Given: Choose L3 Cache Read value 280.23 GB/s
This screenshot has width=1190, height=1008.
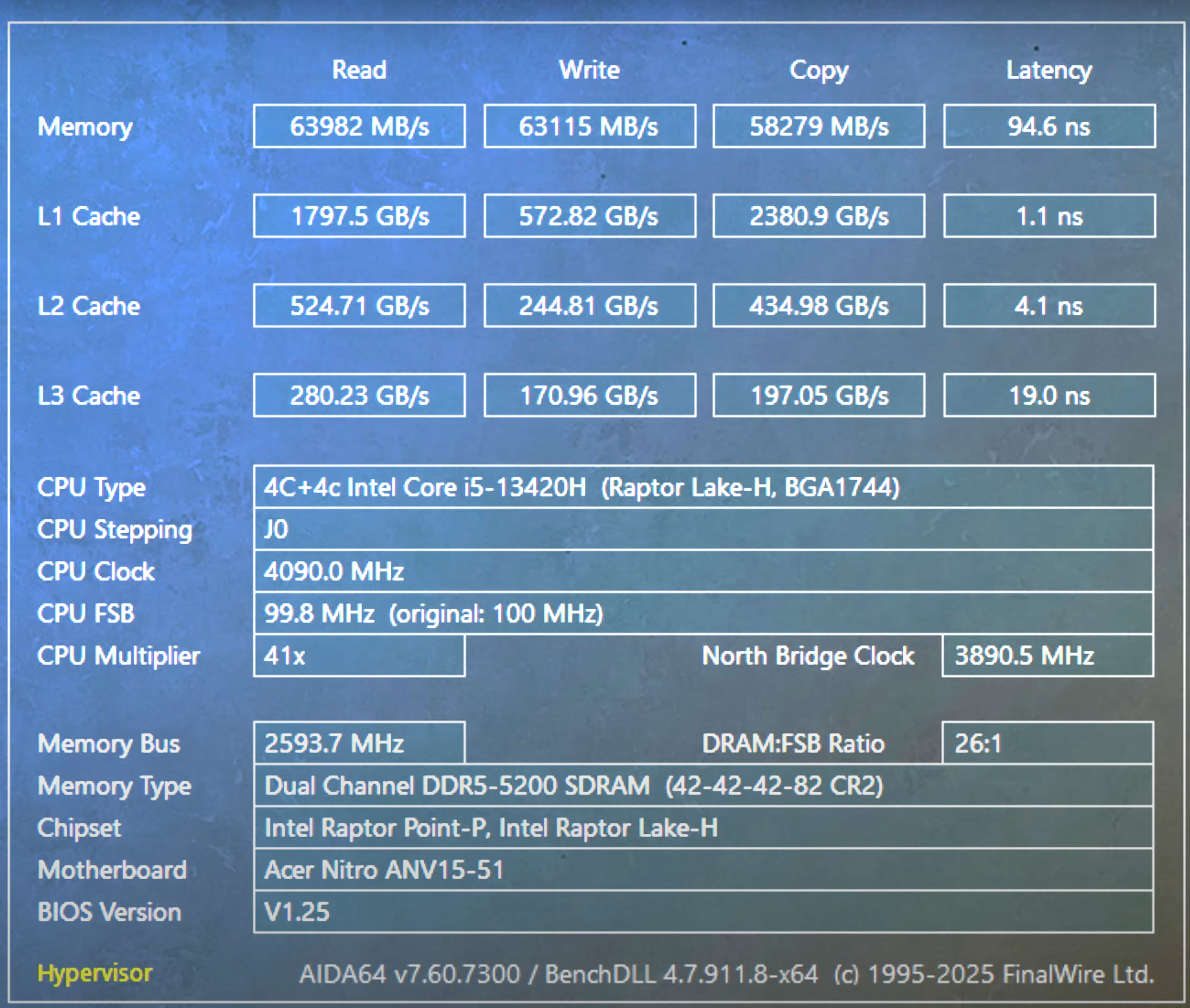Looking at the screenshot, I should pyautogui.click(x=359, y=396).
